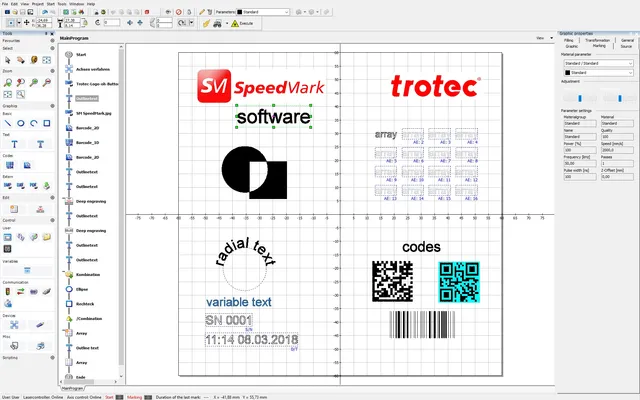
Task: Switch to the Marking tab
Action: pyautogui.click(x=599, y=46)
